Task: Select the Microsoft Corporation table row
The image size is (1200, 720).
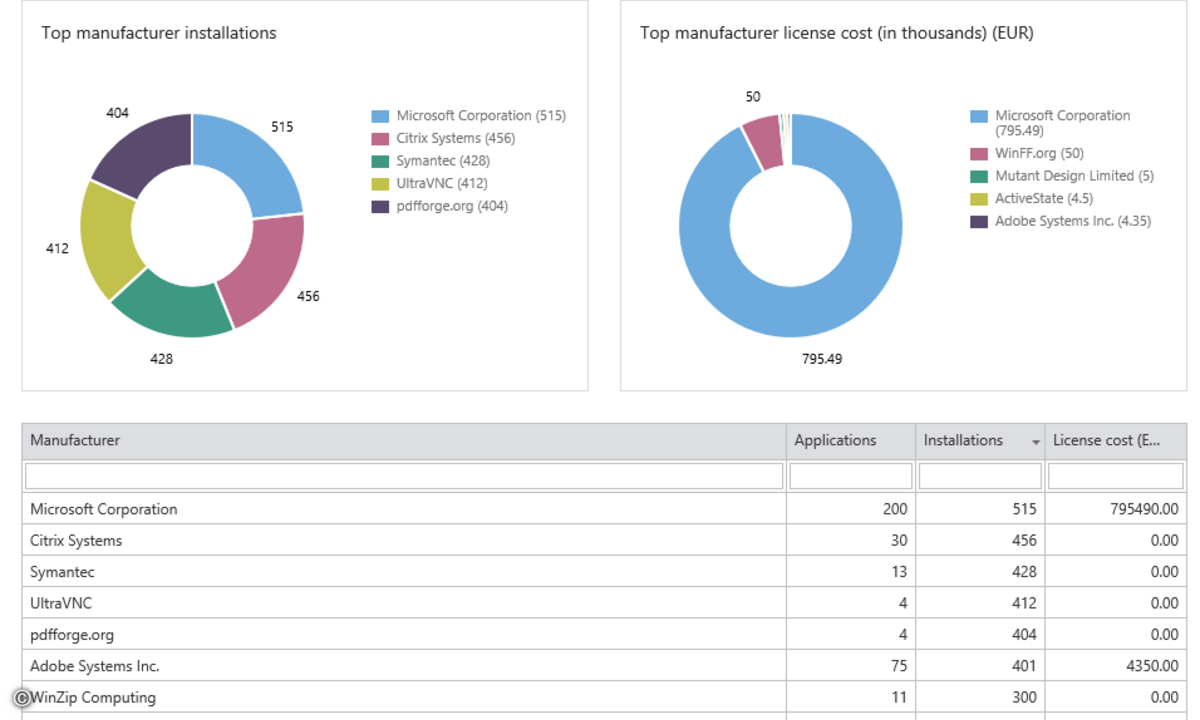Action: coord(604,509)
